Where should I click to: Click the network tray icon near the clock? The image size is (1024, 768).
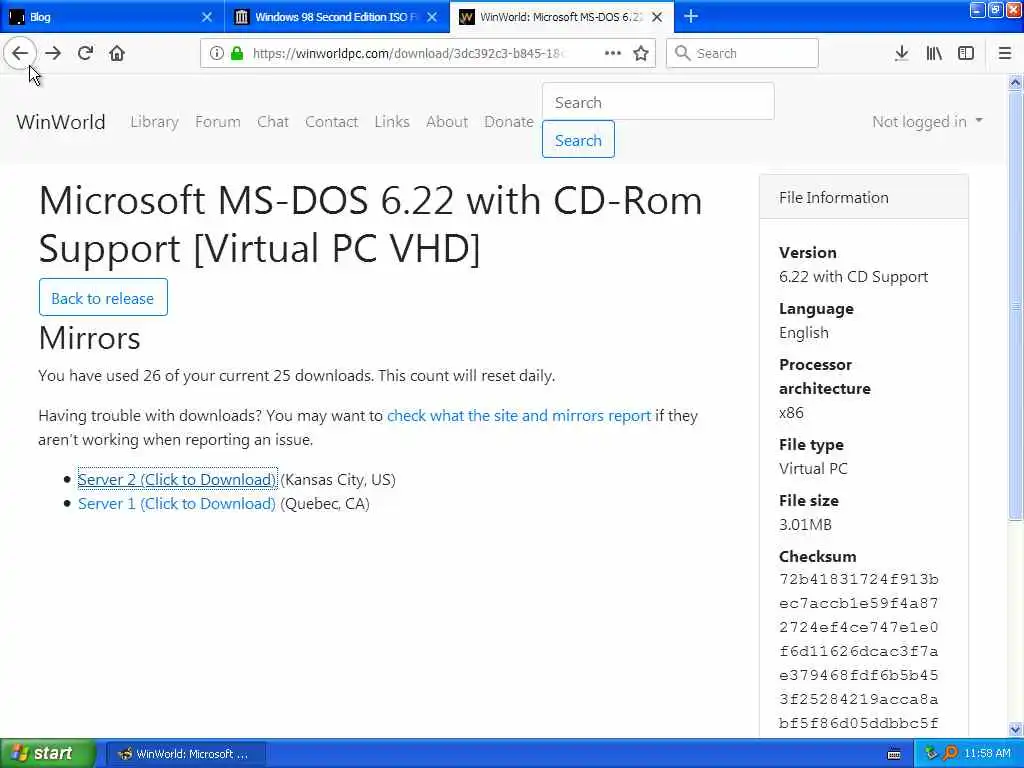coord(931,754)
